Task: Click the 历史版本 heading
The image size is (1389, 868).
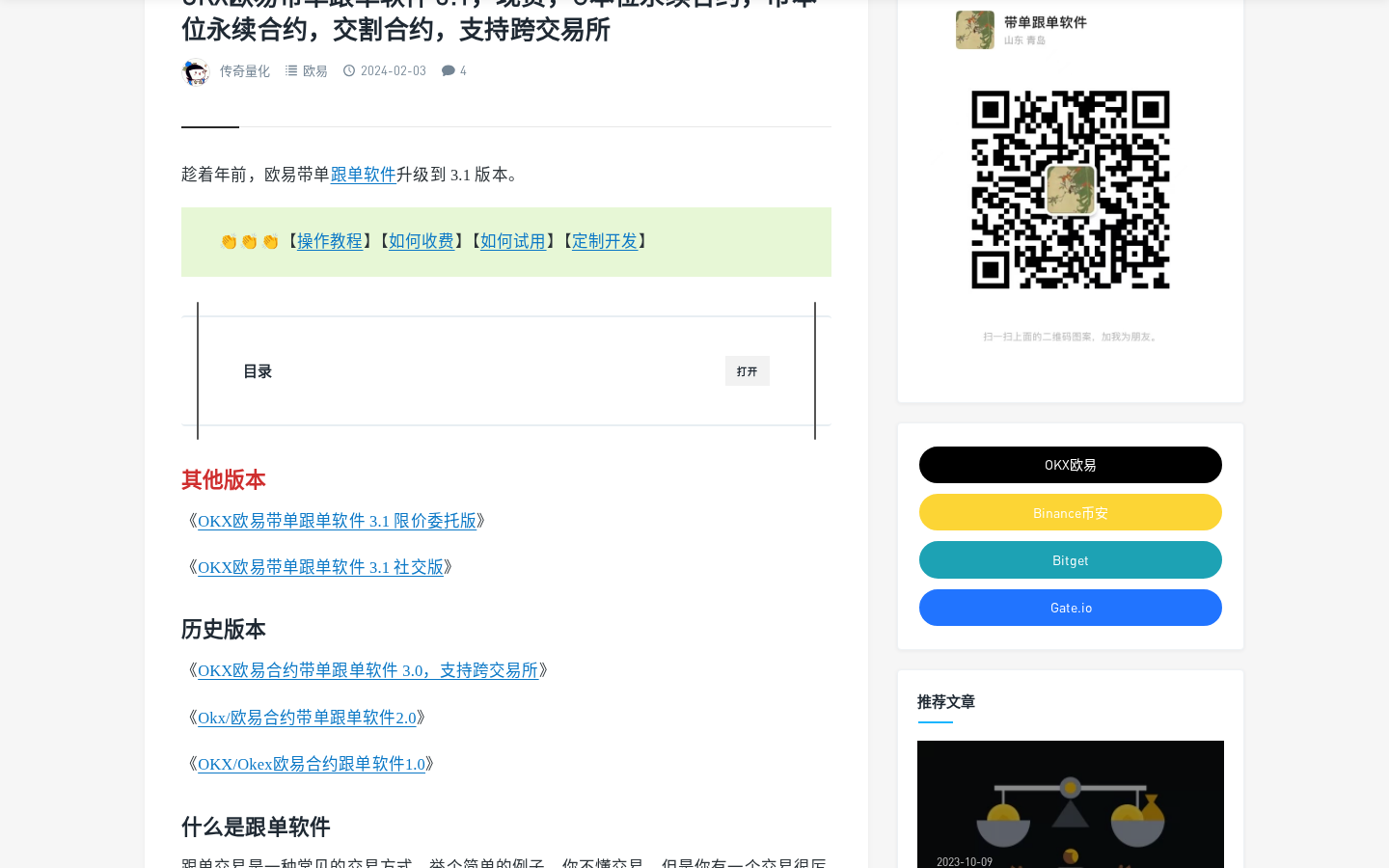Action: coord(224,630)
